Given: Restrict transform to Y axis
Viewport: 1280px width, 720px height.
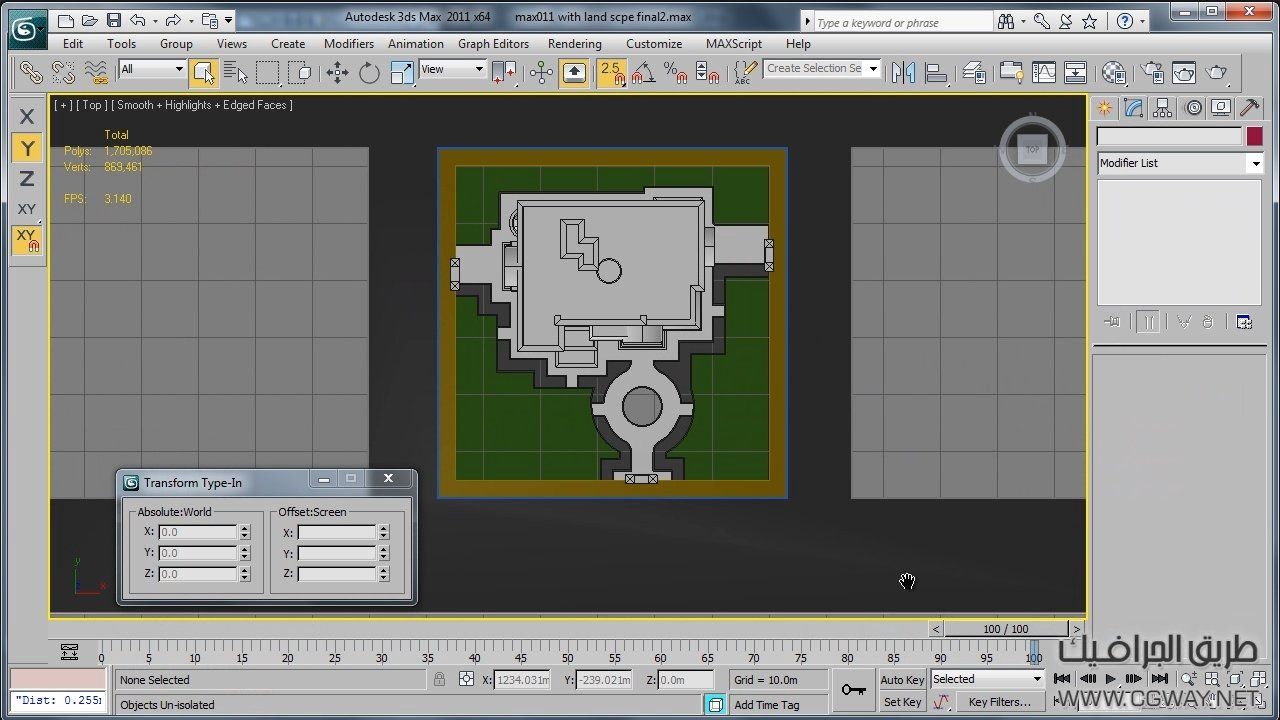Looking at the screenshot, I should 27,148.
